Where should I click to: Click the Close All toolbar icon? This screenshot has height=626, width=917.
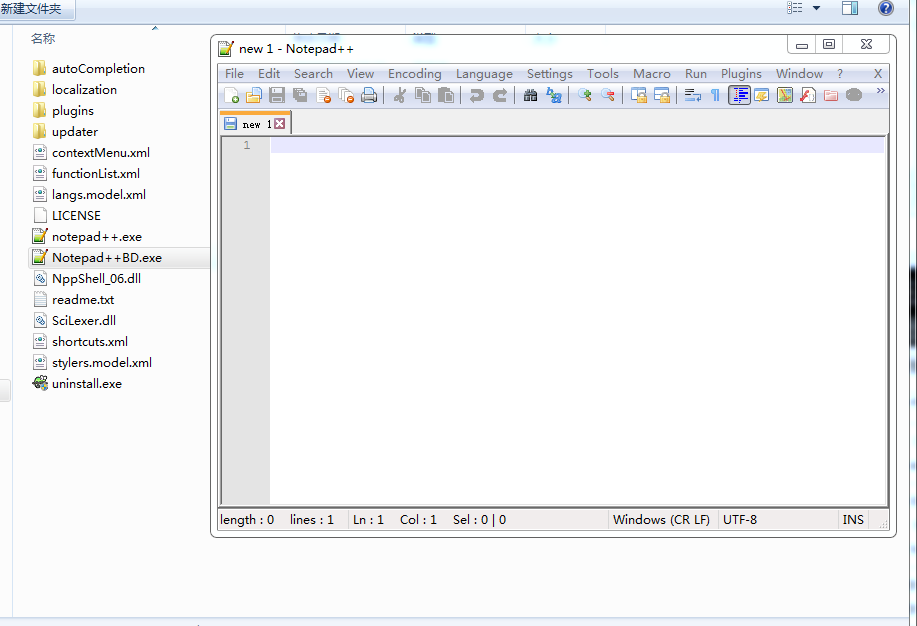[346, 95]
